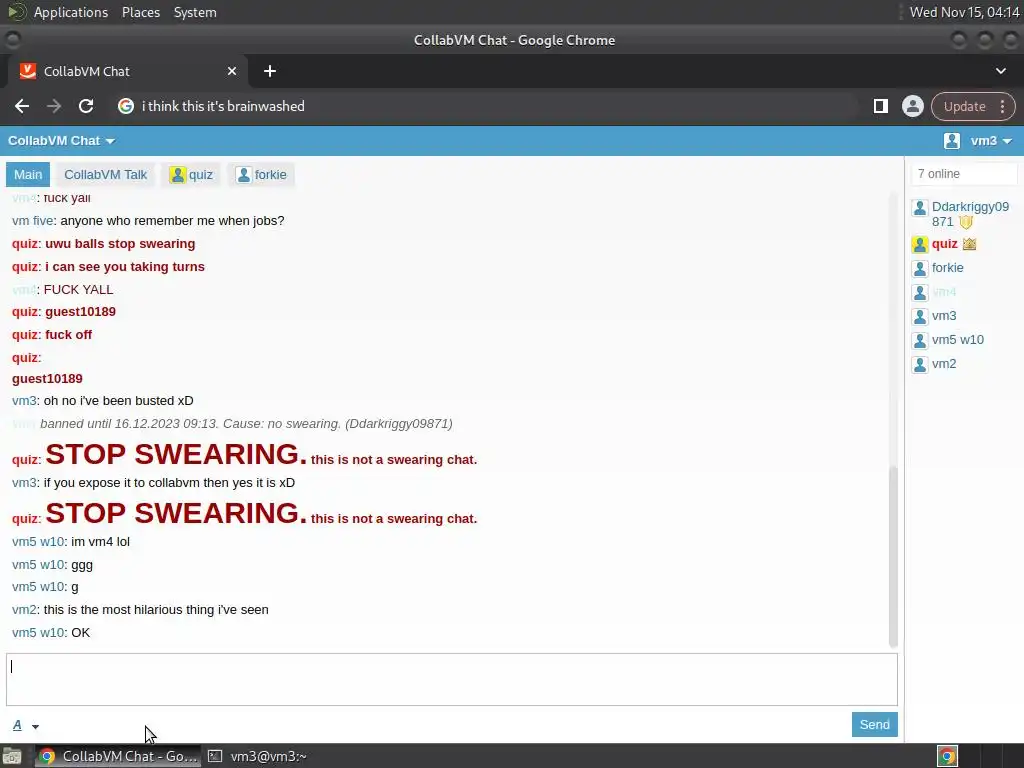Click the 'i can see you taking turns' message

tap(125, 266)
